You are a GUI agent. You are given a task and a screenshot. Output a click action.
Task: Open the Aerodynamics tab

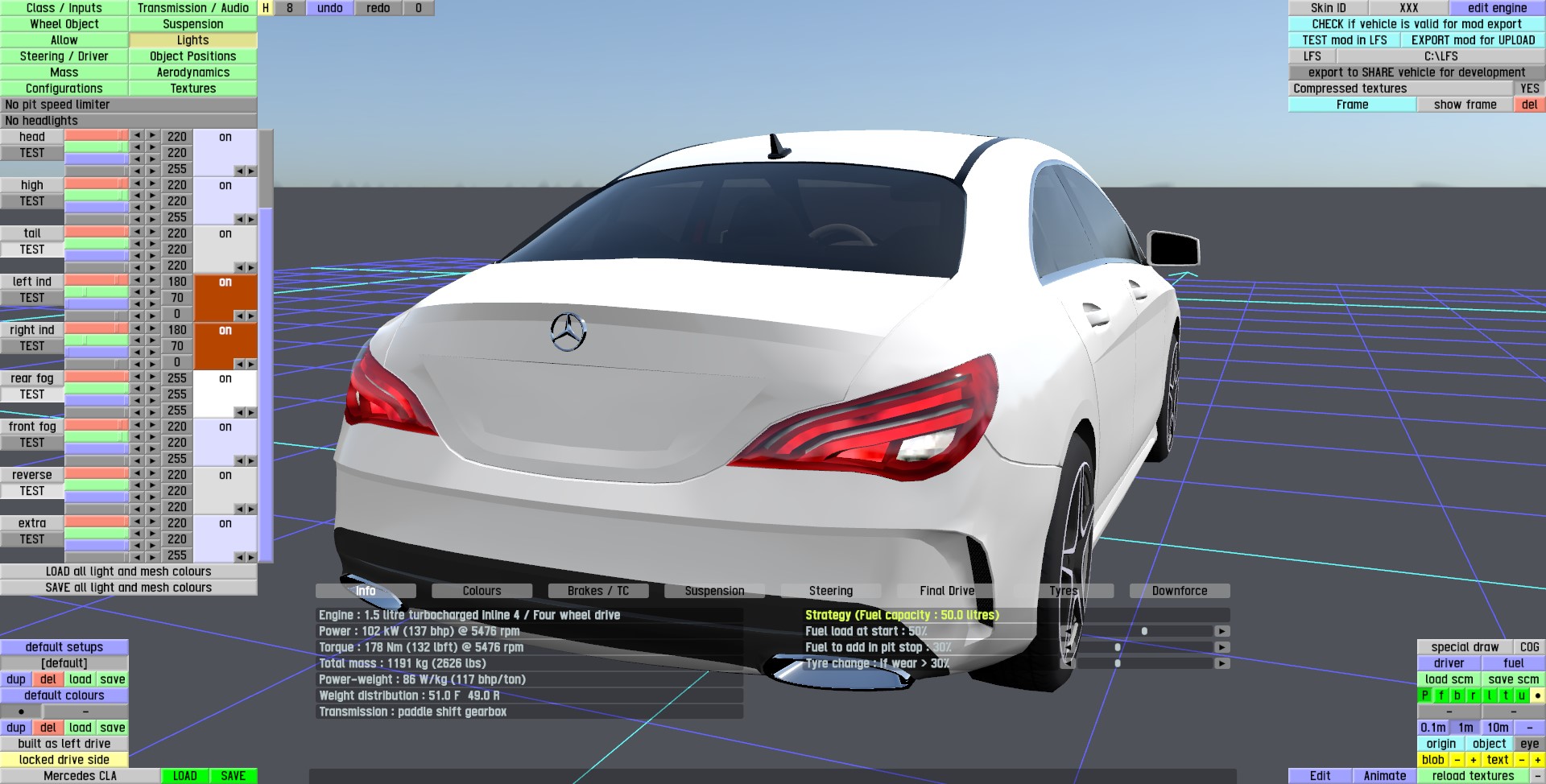click(x=193, y=72)
